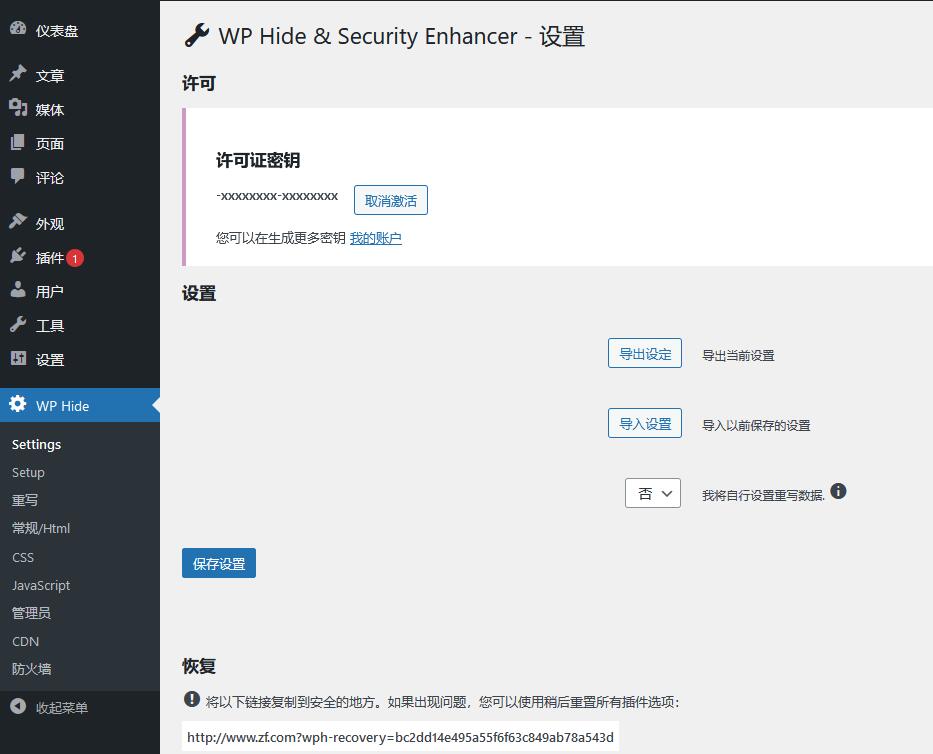This screenshot has width=933, height=754.
Task: Click the 导出设定 button
Action: coord(644,353)
